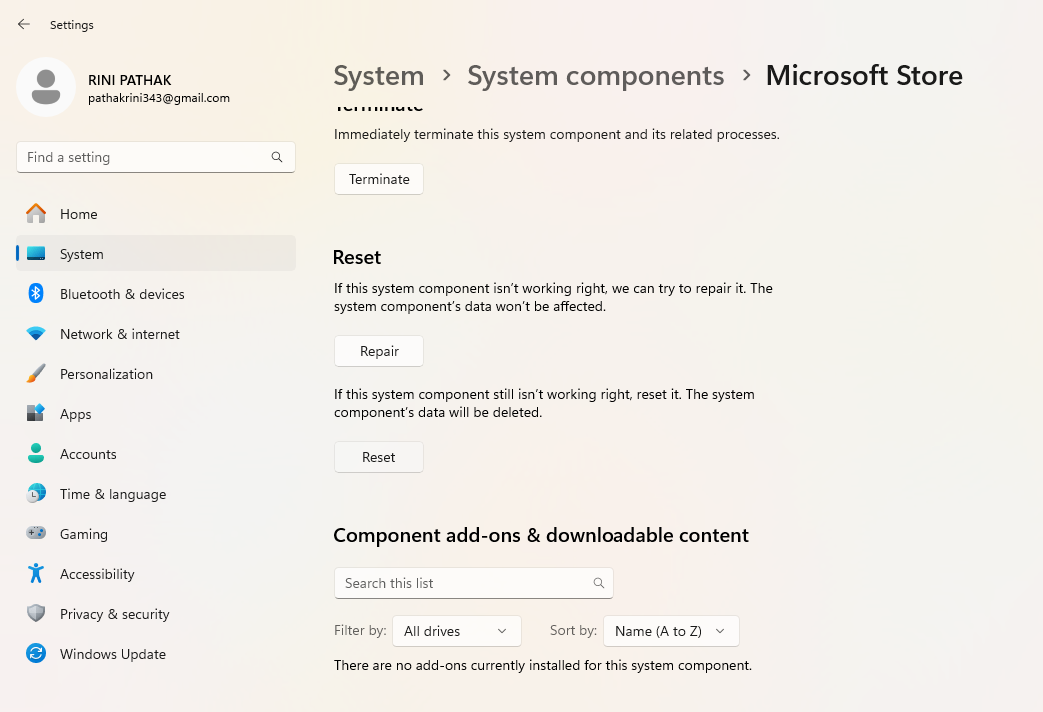Expand the Filter by All drives dropdown
This screenshot has height=712, width=1043.
[457, 631]
